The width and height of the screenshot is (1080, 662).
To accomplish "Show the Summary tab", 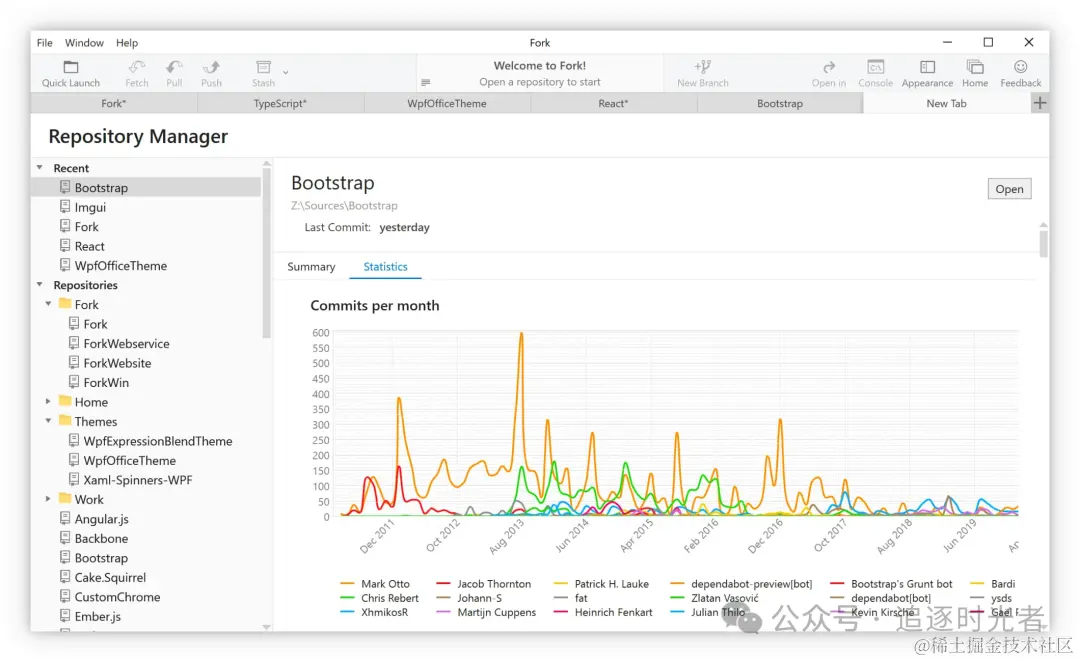I will [311, 267].
